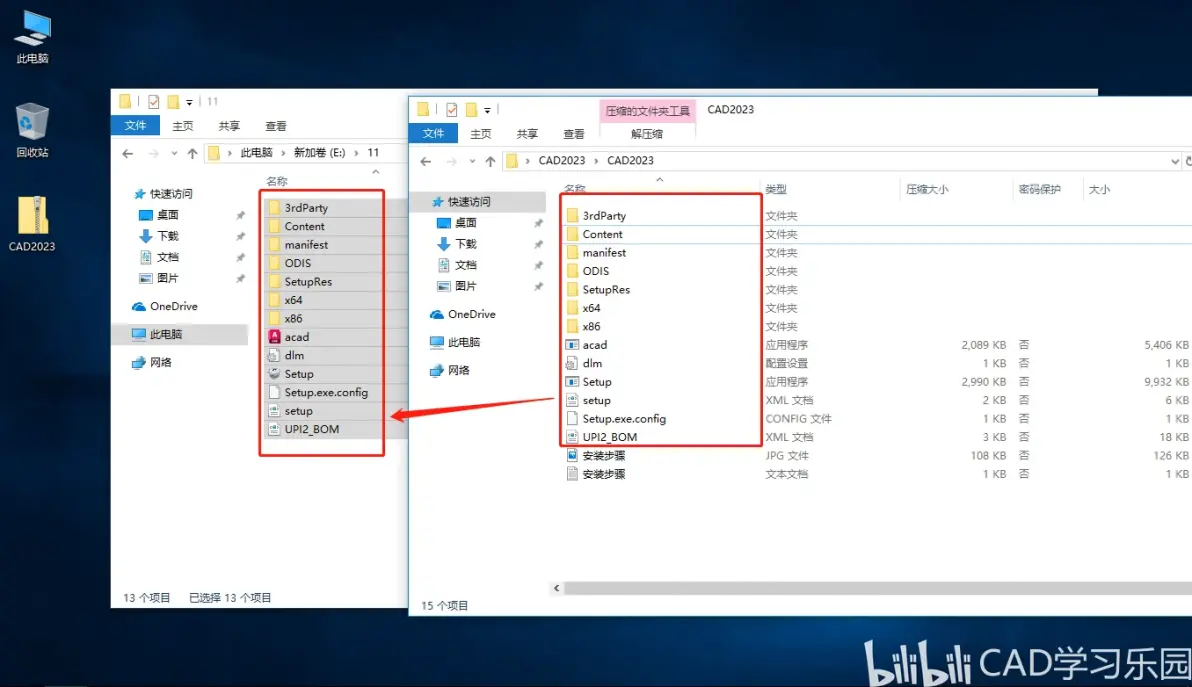This screenshot has width=1192, height=687.
Task: Select acad application in CAD2023 window
Action: [594, 345]
